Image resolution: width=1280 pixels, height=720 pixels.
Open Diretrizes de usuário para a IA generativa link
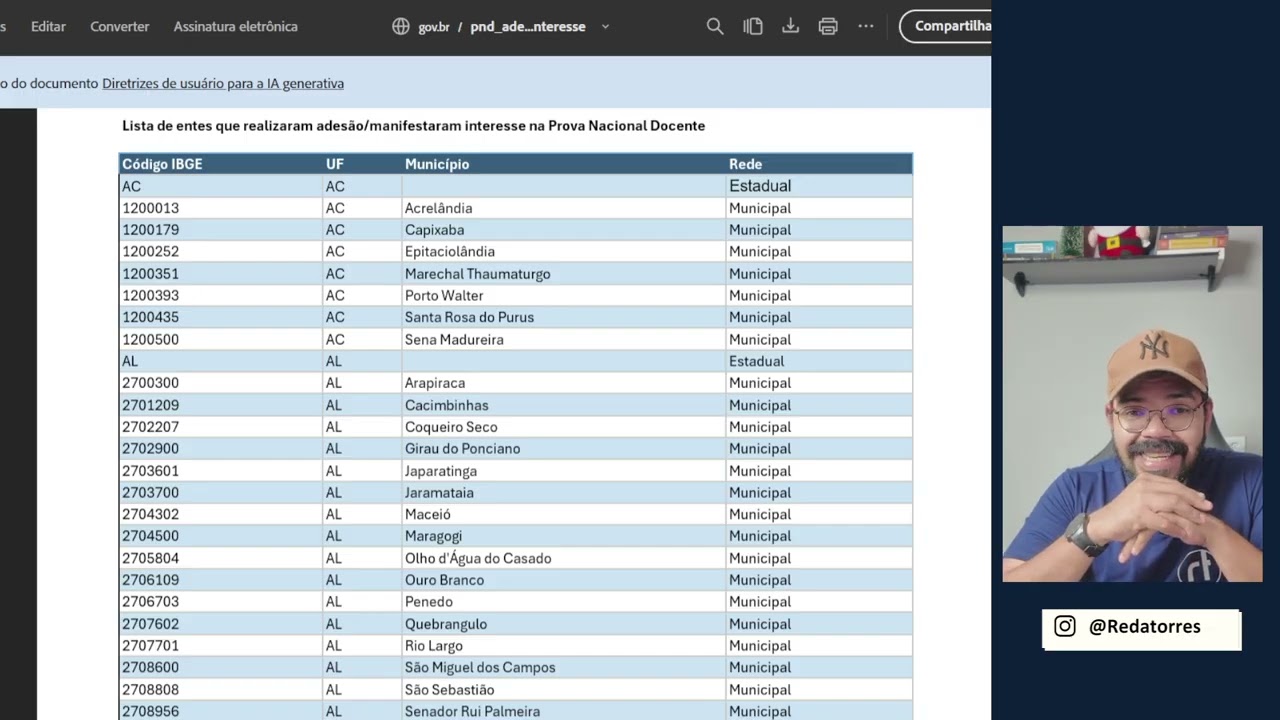click(223, 84)
